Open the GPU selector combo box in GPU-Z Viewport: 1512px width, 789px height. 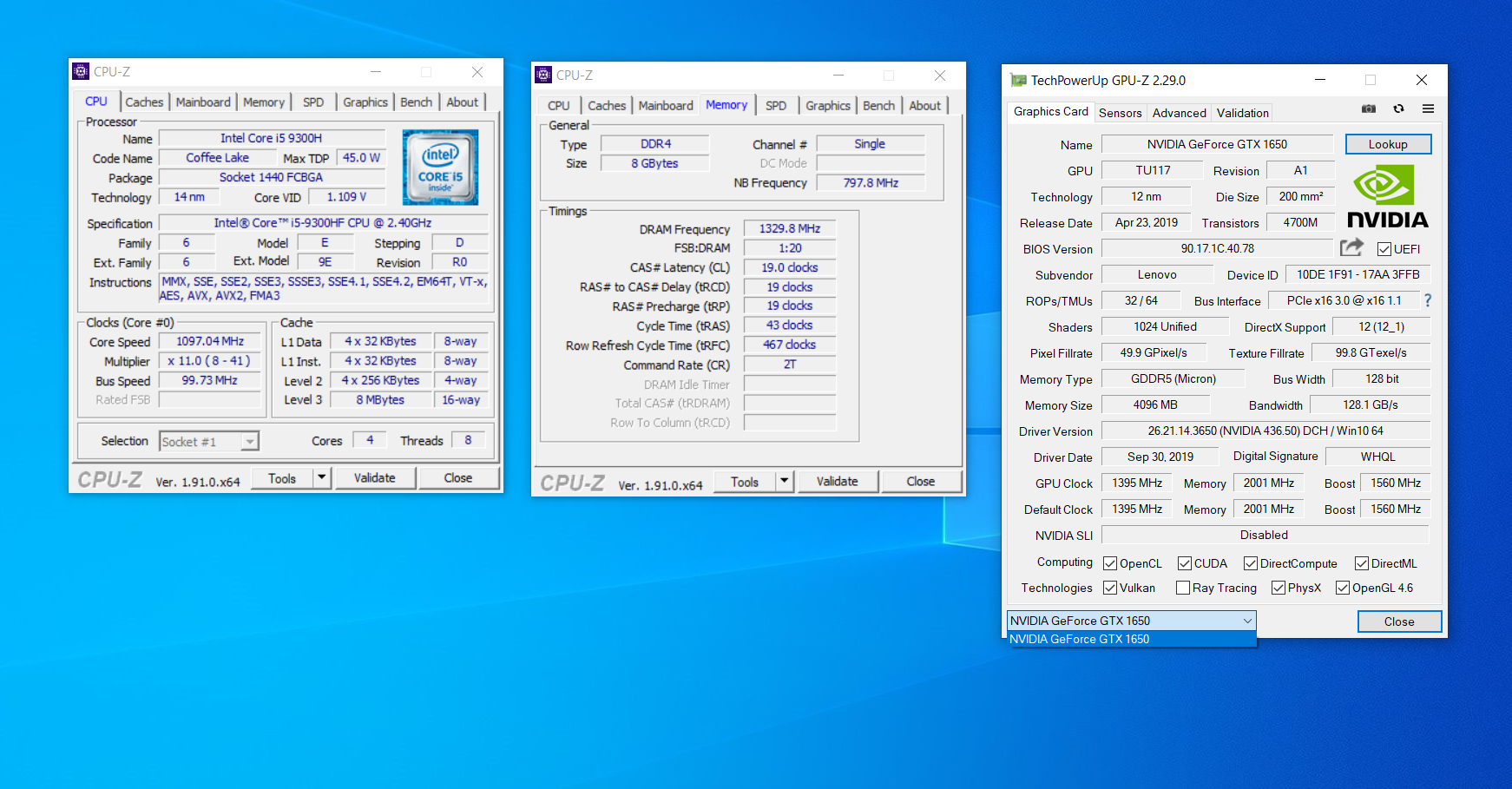click(x=1131, y=621)
